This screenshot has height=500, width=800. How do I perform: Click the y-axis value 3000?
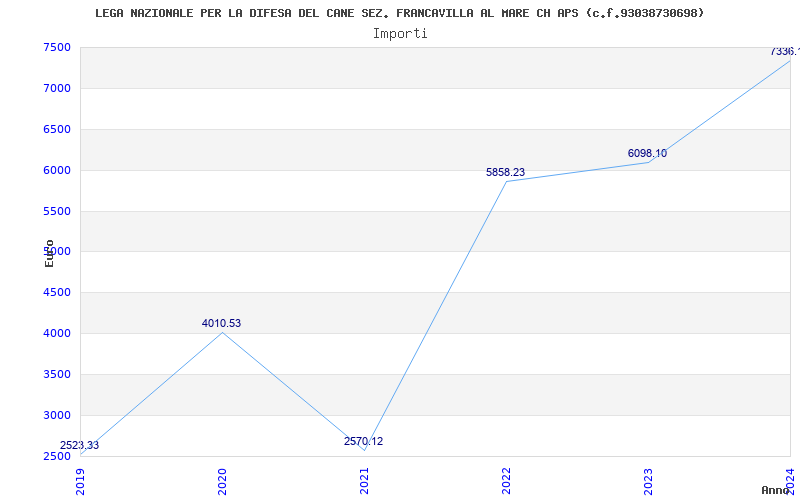pos(57,415)
